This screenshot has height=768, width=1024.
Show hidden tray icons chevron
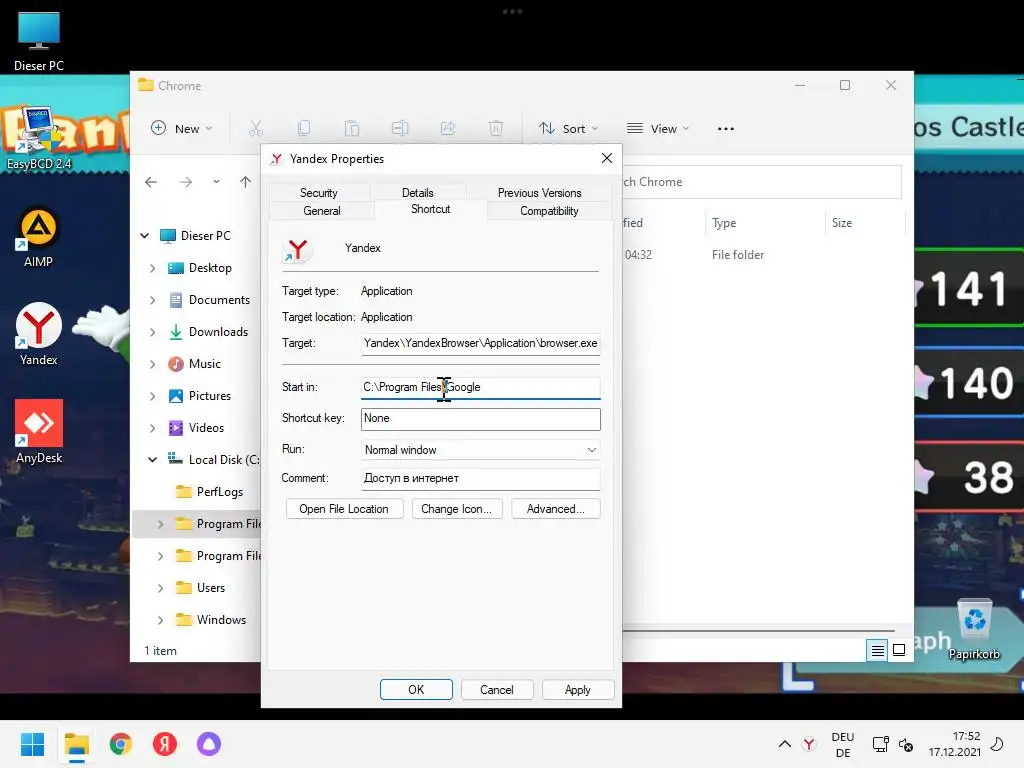[785, 744]
